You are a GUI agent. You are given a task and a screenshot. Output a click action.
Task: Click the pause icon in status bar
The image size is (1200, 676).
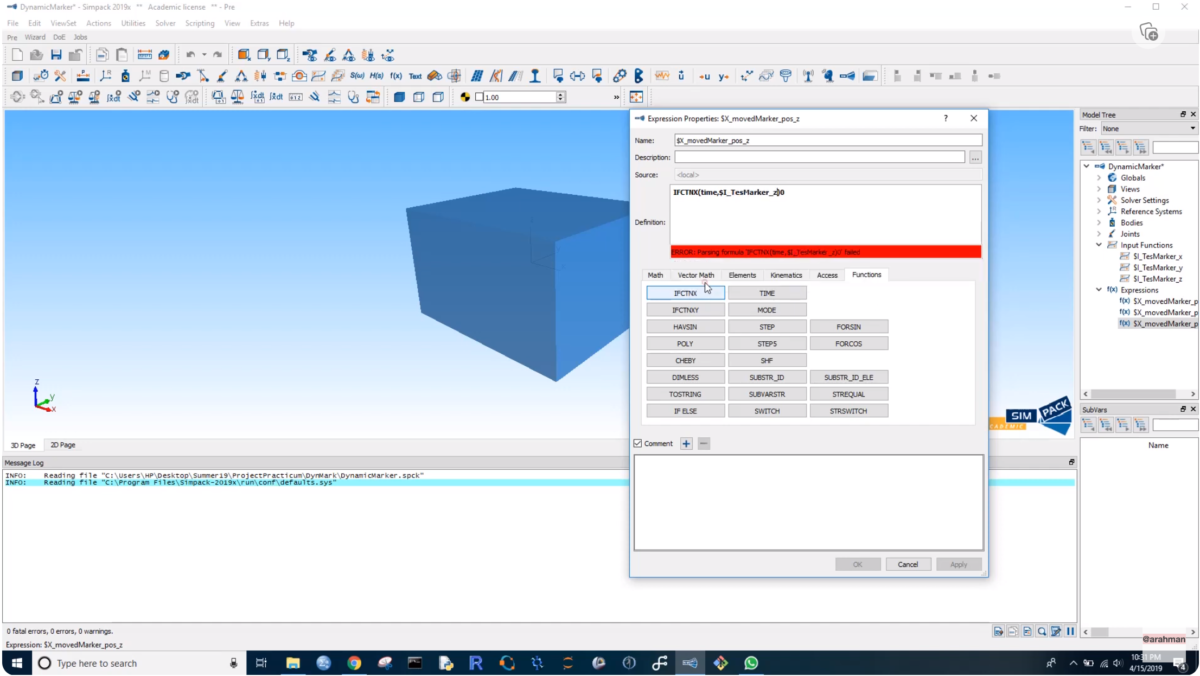[x=1070, y=631]
